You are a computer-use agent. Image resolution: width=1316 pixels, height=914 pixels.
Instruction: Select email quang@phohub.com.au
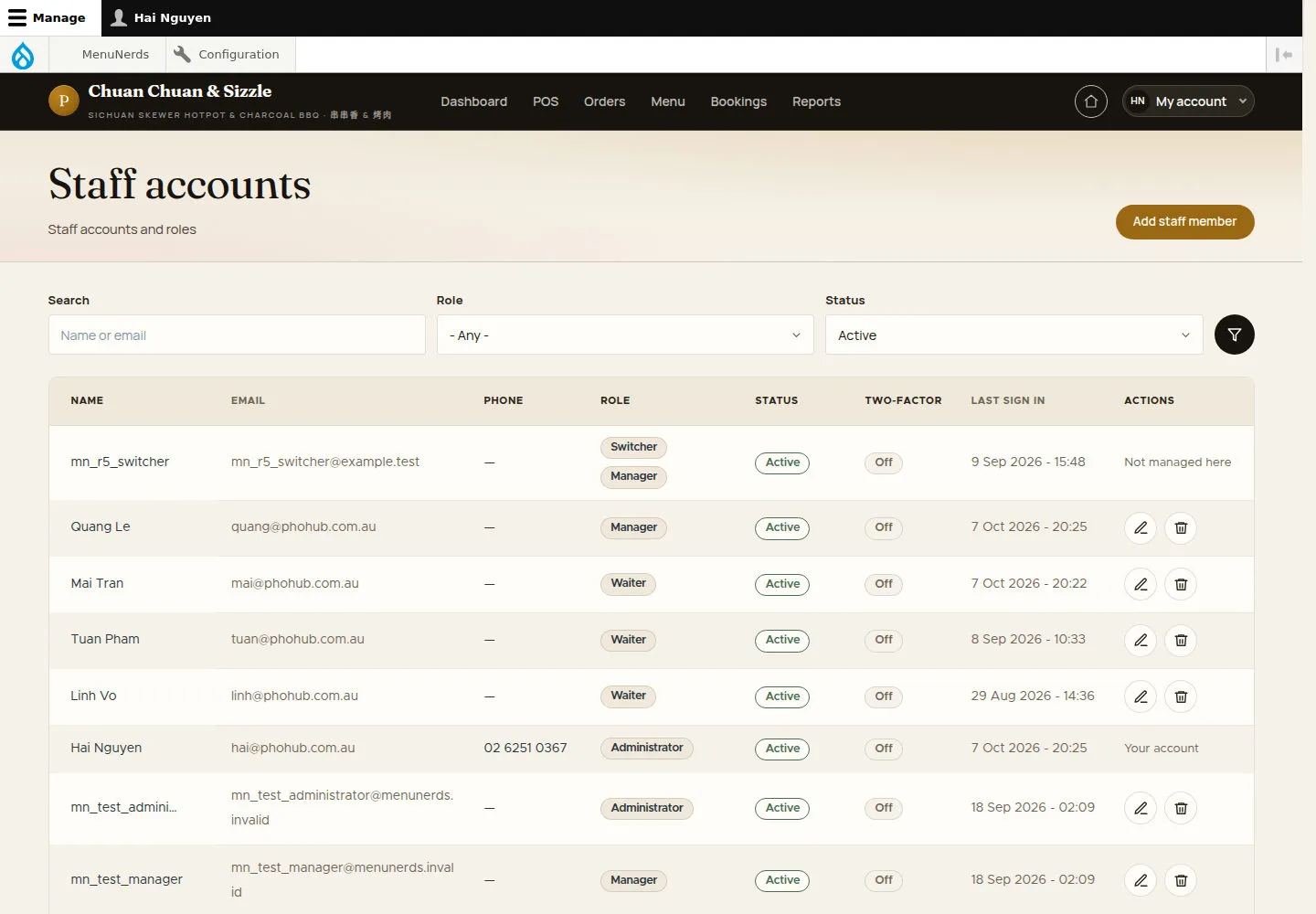[303, 526]
